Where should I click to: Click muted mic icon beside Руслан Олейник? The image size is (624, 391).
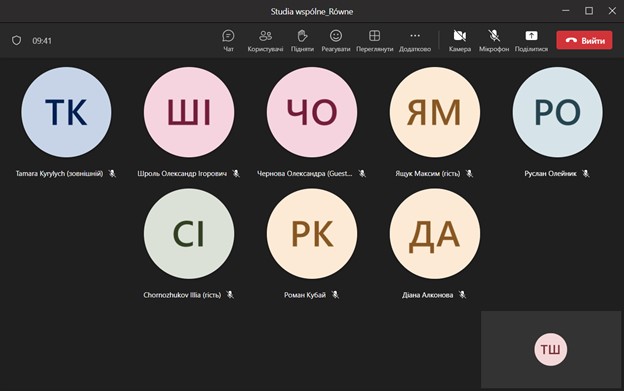pos(585,173)
